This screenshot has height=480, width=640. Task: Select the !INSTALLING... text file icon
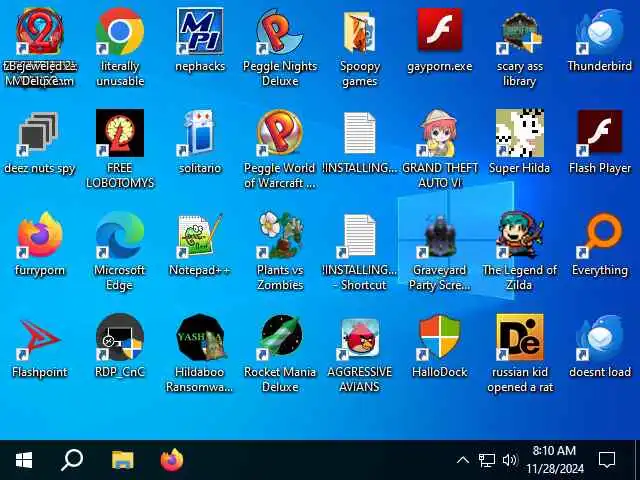pyautogui.click(x=360, y=133)
